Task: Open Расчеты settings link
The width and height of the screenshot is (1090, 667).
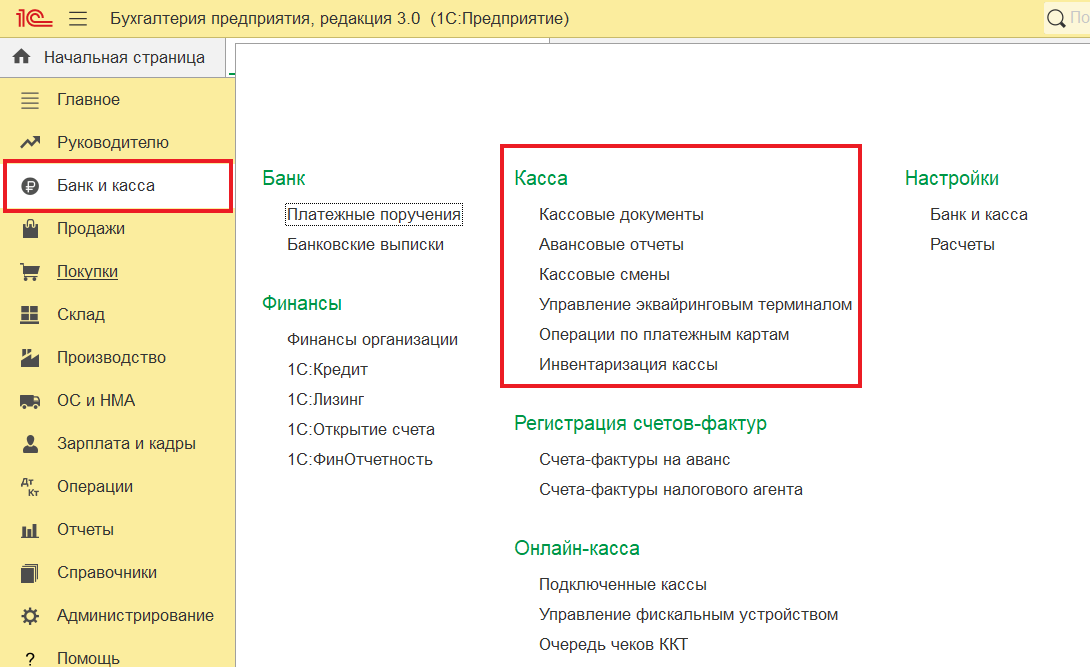Action: click(963, 245)
